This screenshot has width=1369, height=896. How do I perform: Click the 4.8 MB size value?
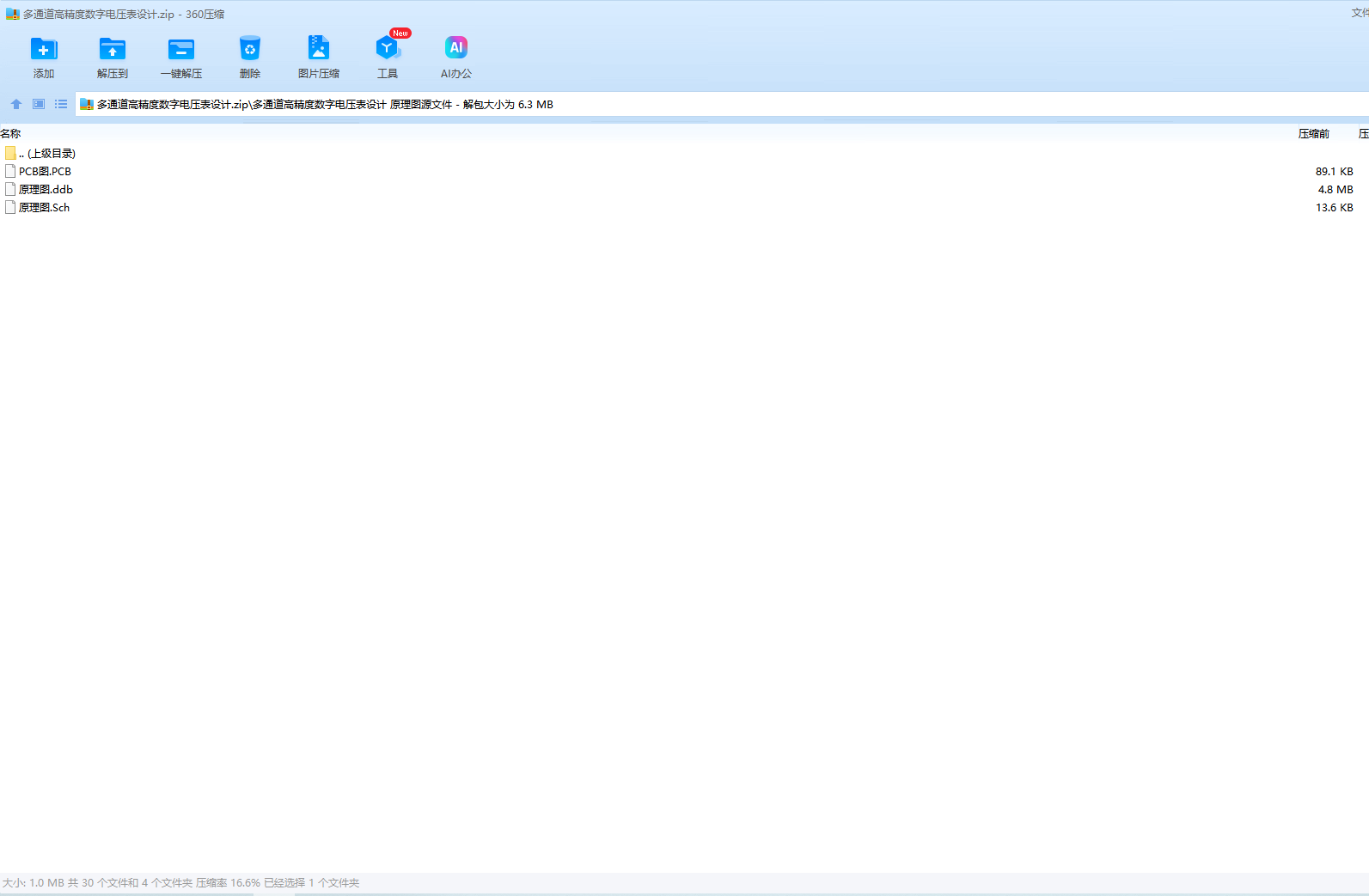tap(1335, 189)
